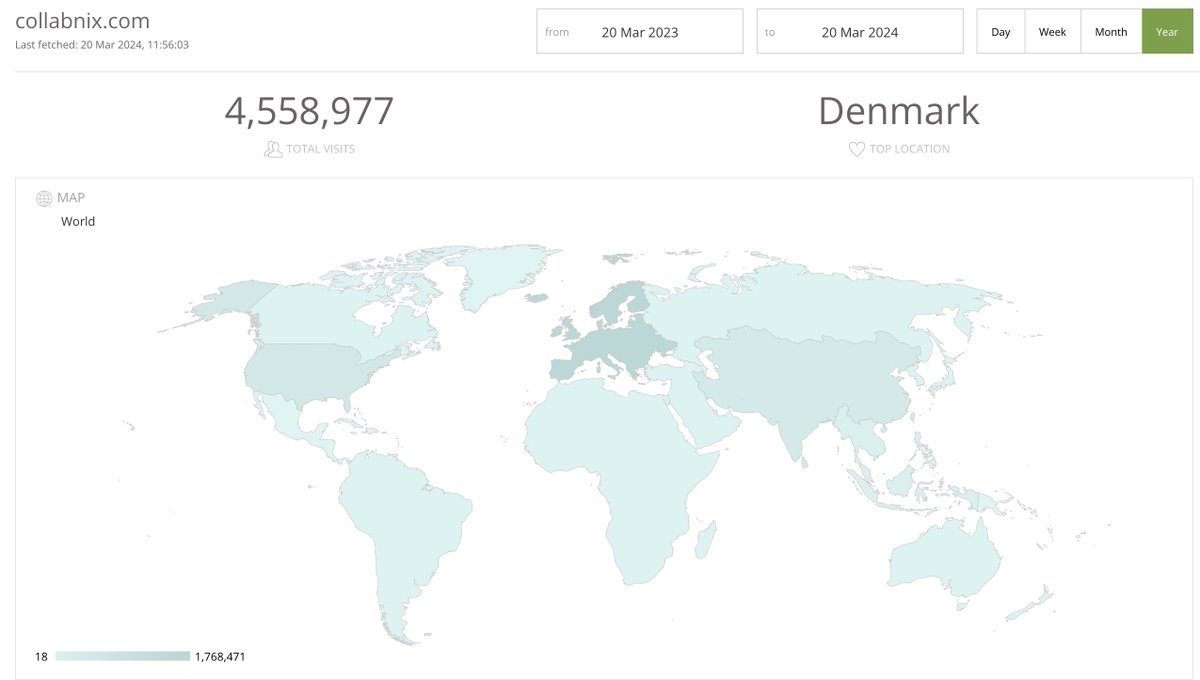
Task: Select Brazil on the map
Action: [425, 520]
